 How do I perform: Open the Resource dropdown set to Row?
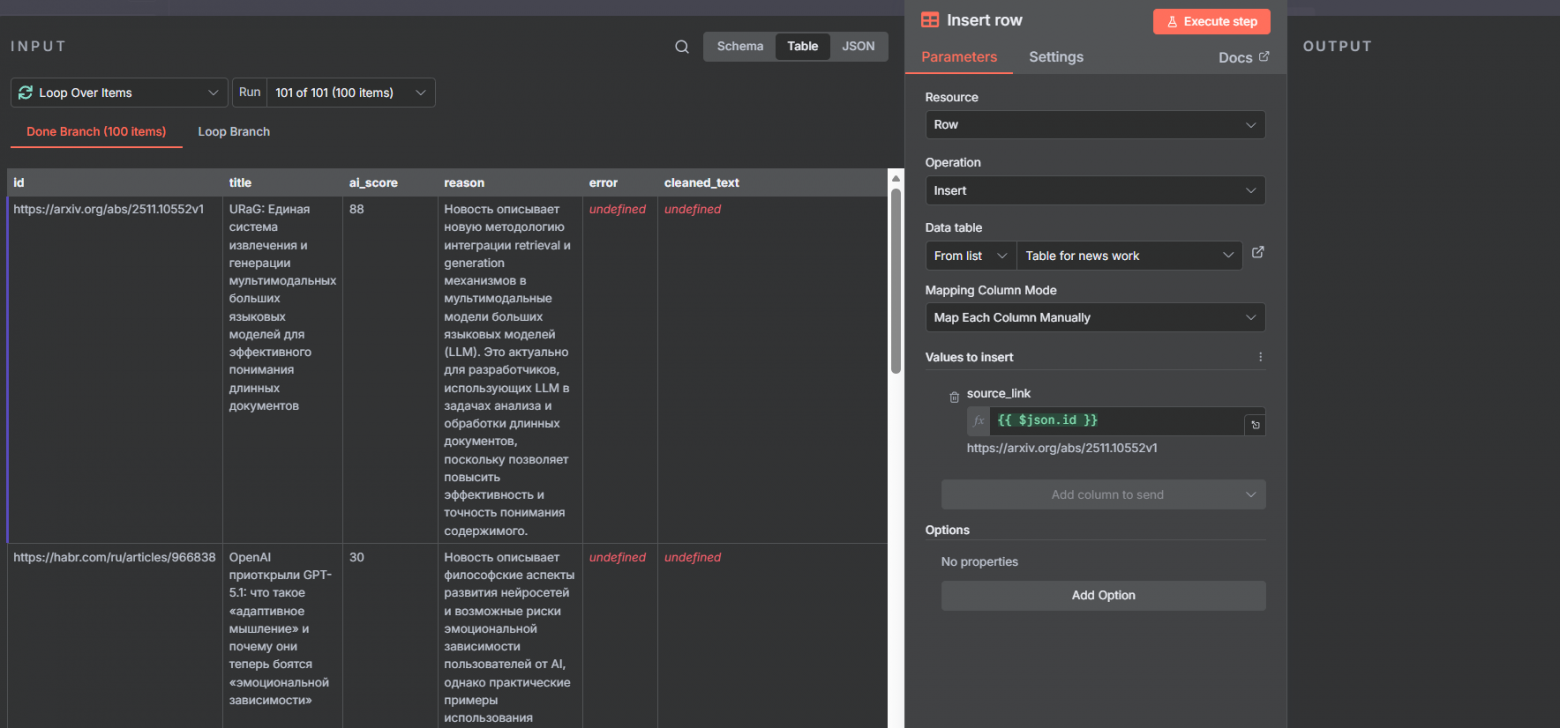click(1095, 125)
